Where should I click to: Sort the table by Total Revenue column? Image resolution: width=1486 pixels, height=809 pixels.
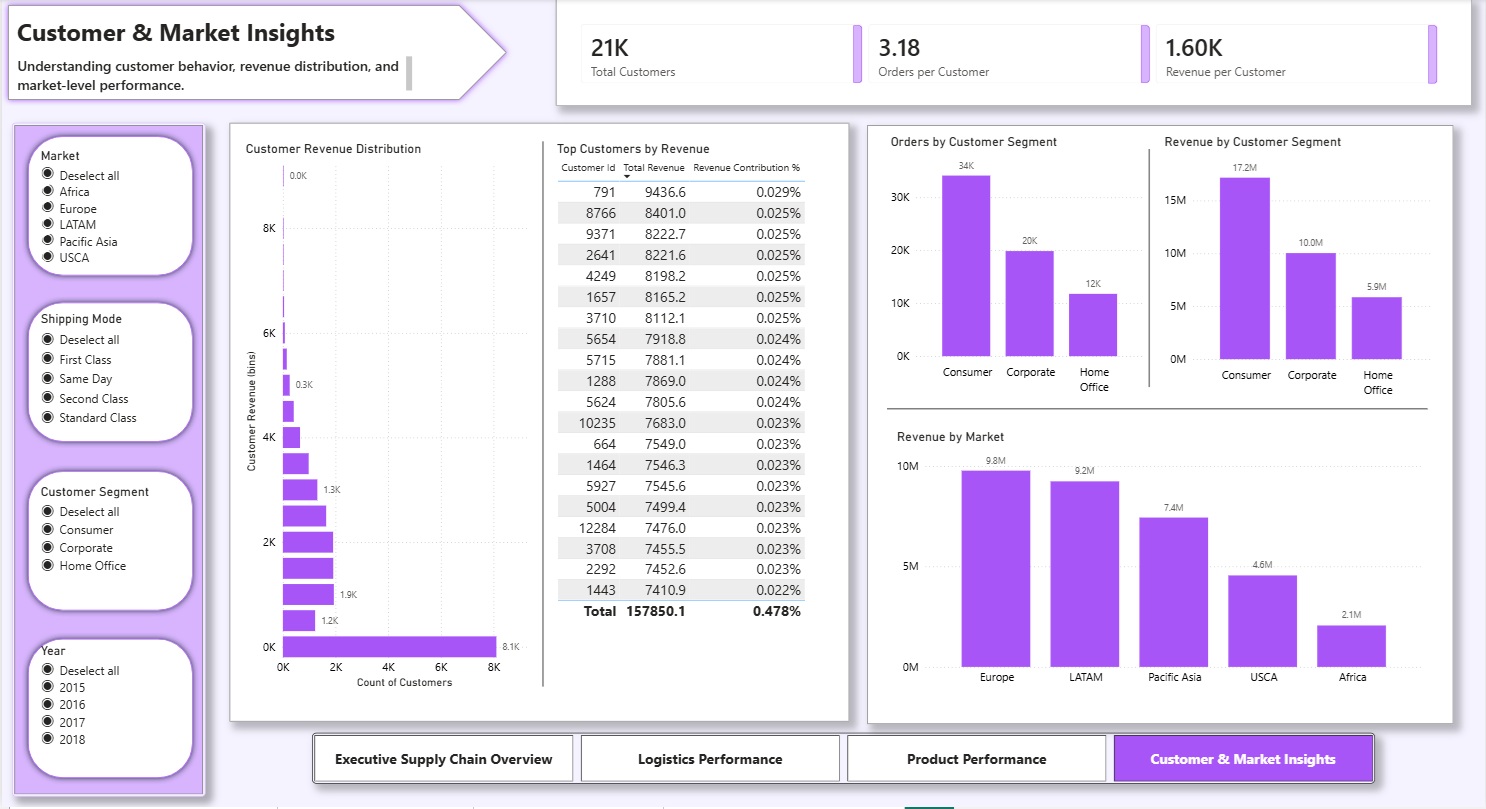tap(652, 167)
